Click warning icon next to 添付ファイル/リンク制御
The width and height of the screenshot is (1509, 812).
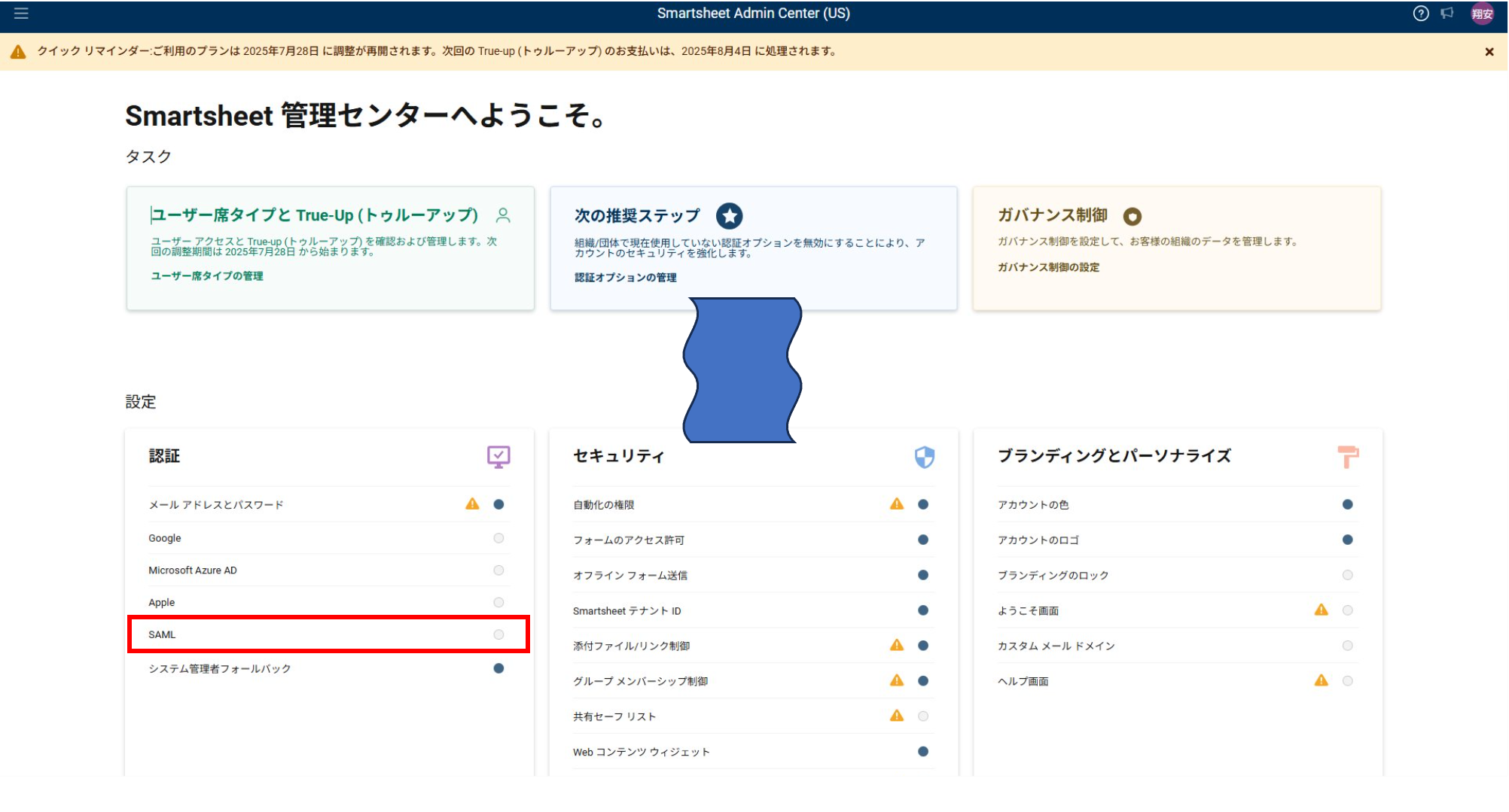coord(896,645)
